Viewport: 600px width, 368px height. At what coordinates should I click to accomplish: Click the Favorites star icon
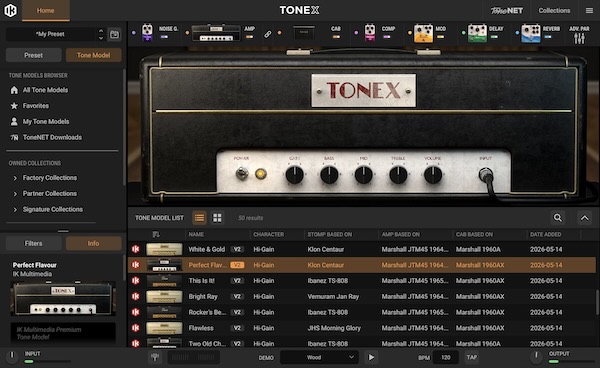point(14,106)
